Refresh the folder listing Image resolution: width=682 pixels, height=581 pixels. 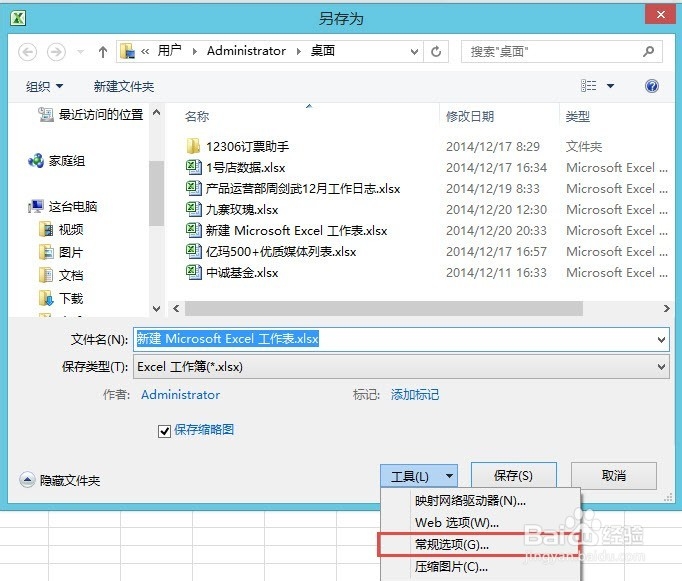436,52
